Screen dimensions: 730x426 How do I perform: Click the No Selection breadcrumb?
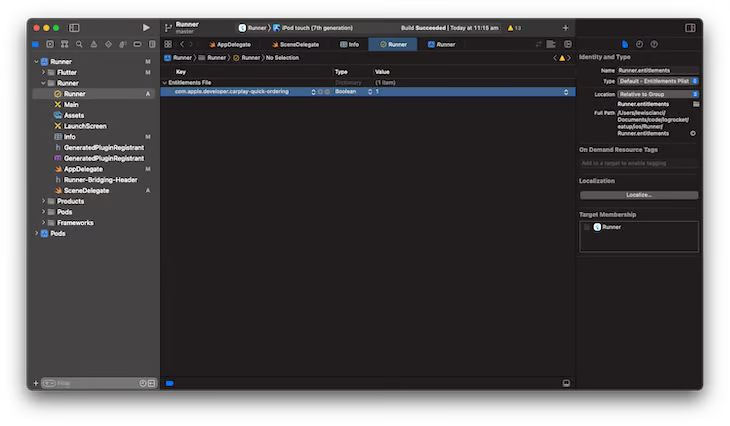click(282, 58)
